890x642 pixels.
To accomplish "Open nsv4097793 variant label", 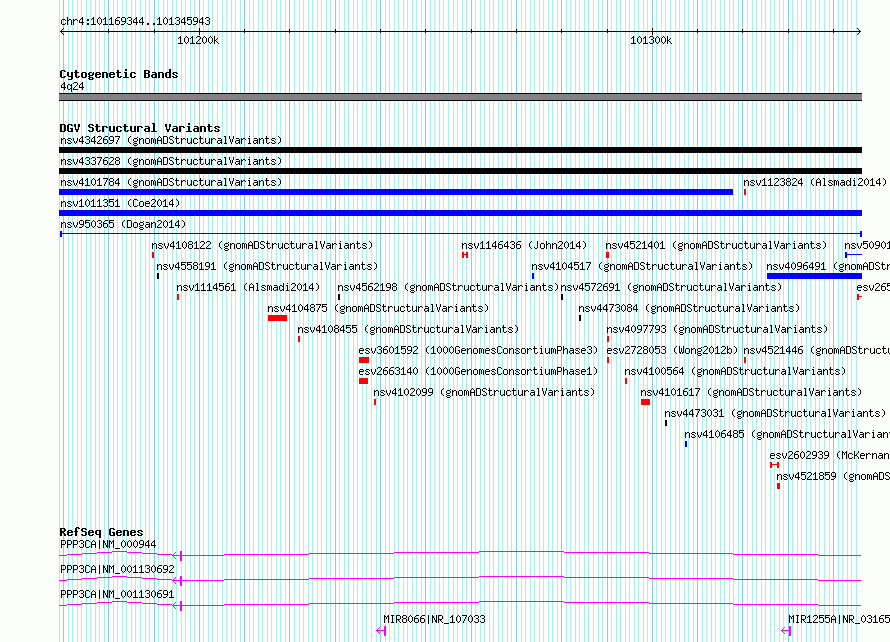I will 717,329.
